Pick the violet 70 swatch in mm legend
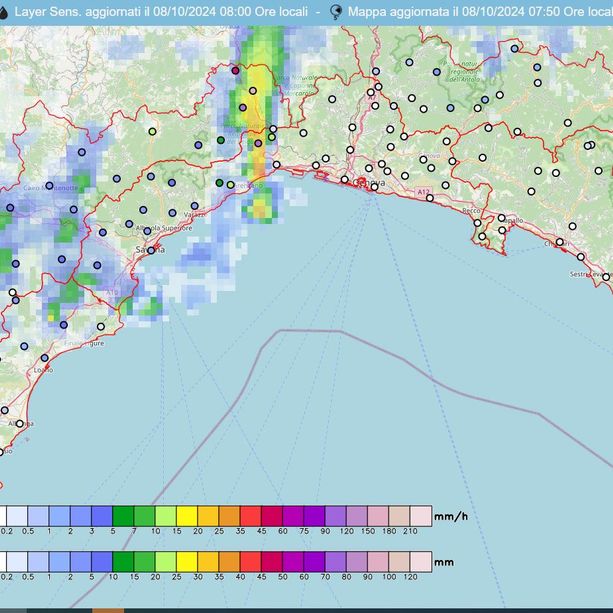Image resolution: width=613 pixels, height=613 pixels. click(x=335, y=562)
